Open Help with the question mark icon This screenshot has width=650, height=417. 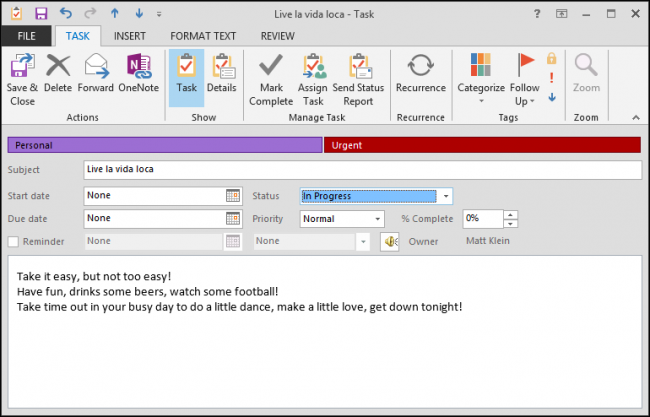(x=537, y=14)
